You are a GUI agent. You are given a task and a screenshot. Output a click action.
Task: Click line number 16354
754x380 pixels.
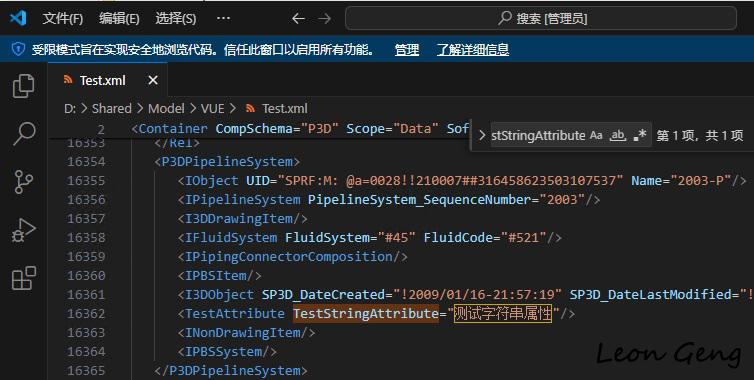pos(86,162)
